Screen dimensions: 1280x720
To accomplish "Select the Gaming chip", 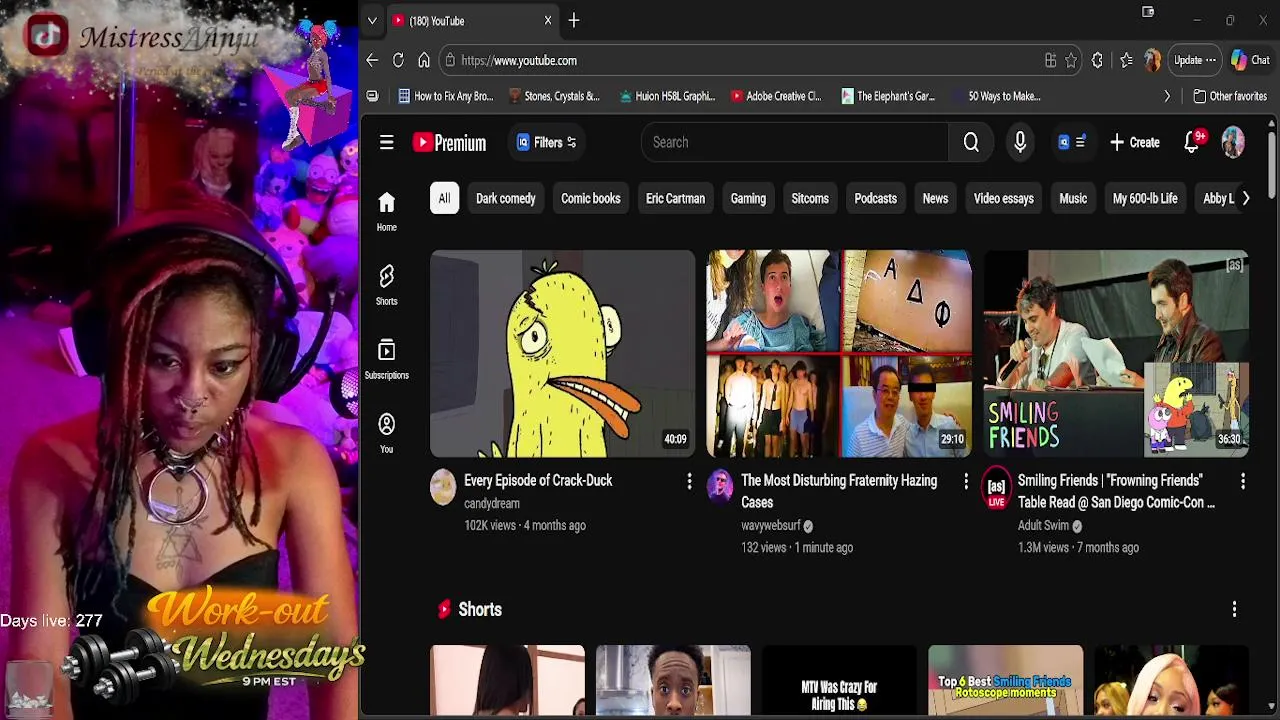I will coord(747,198).
